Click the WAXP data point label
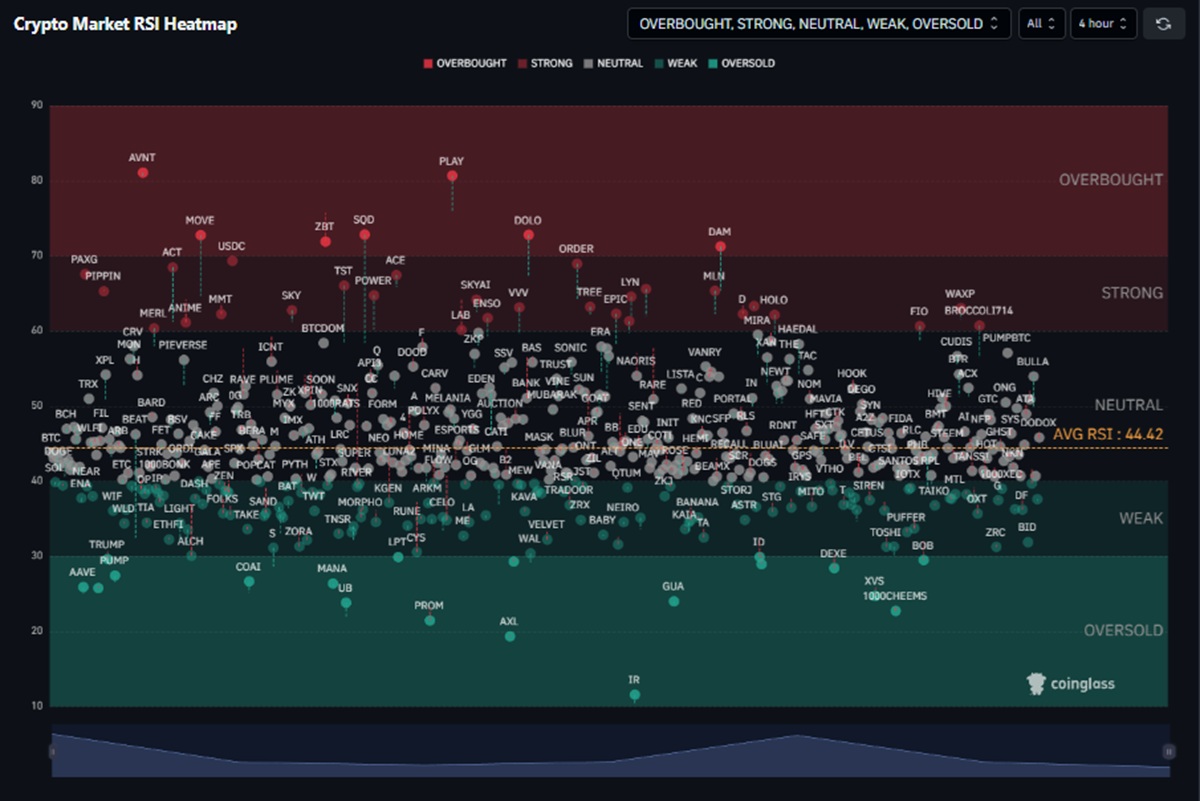Screen dimensions: 1200x801 [960, 294]
